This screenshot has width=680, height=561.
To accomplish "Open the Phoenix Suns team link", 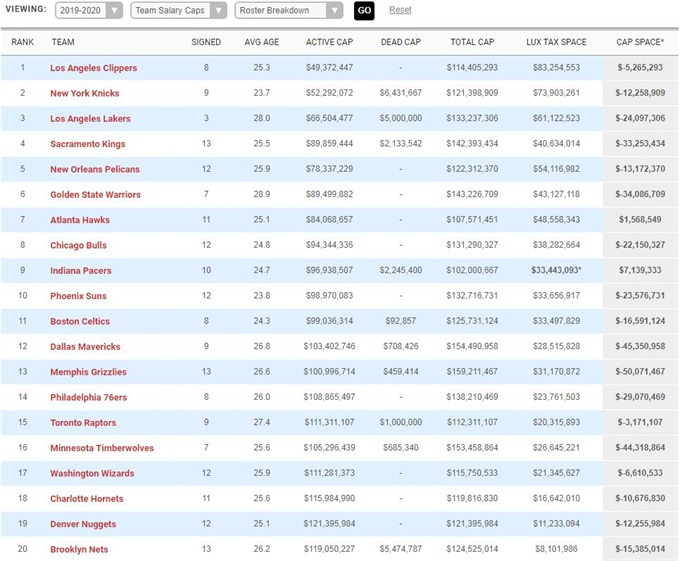I will coord(78,296).
